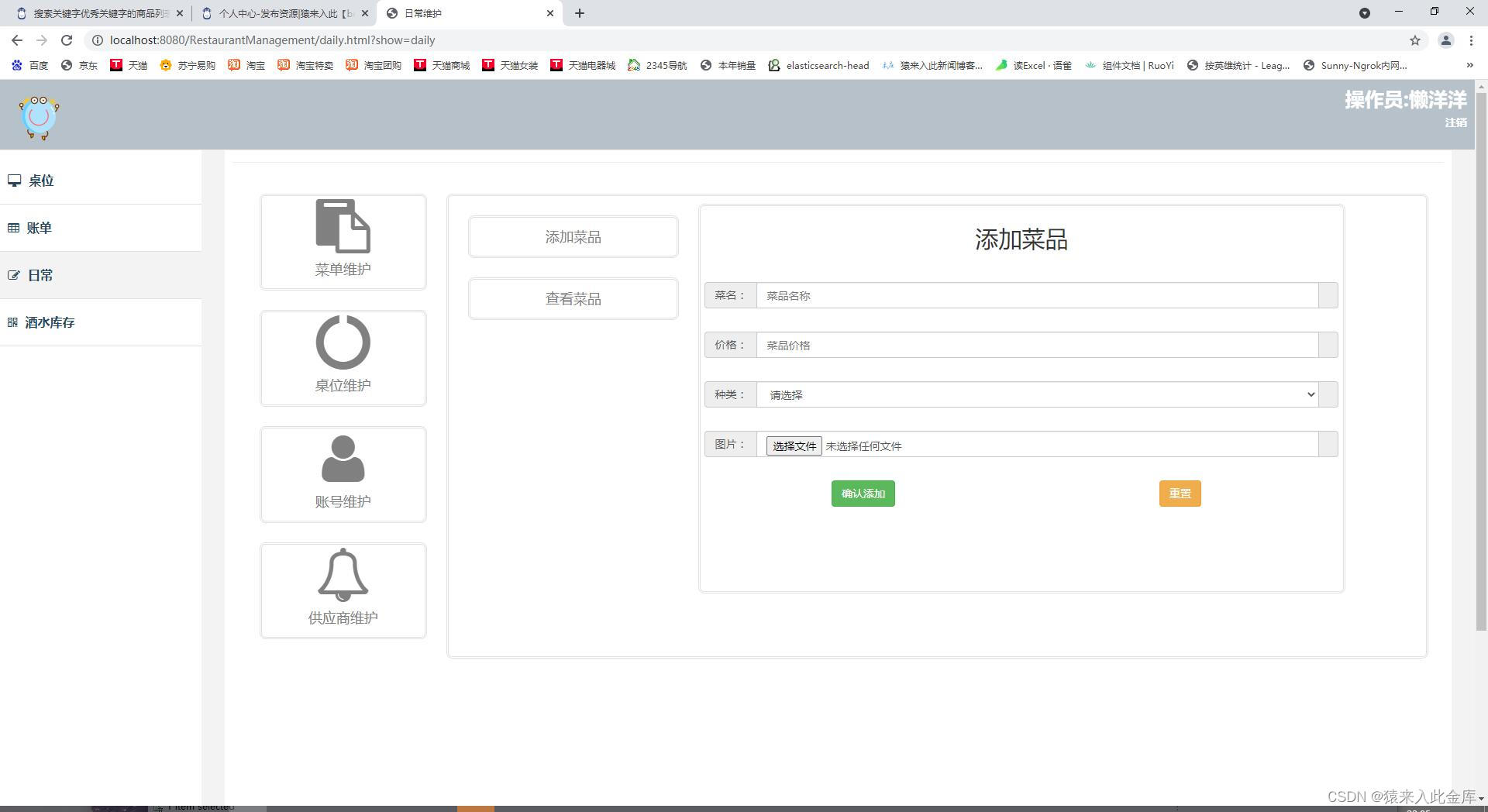
Task: Click the 添加菜品 button on the left
Action: [x=573, y=237]
